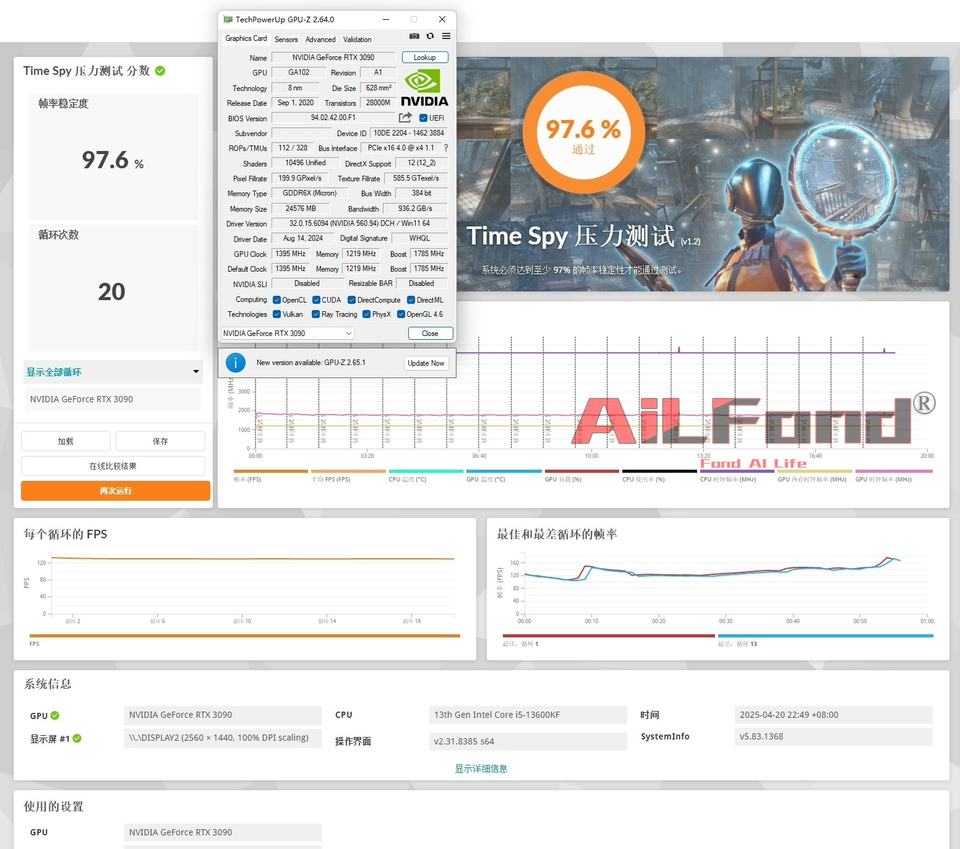The width and height of the screenshot is (960, 849).
Task: Click Memory Type GDDR6X (Micron) value
Action: click(x=310, y=193)
